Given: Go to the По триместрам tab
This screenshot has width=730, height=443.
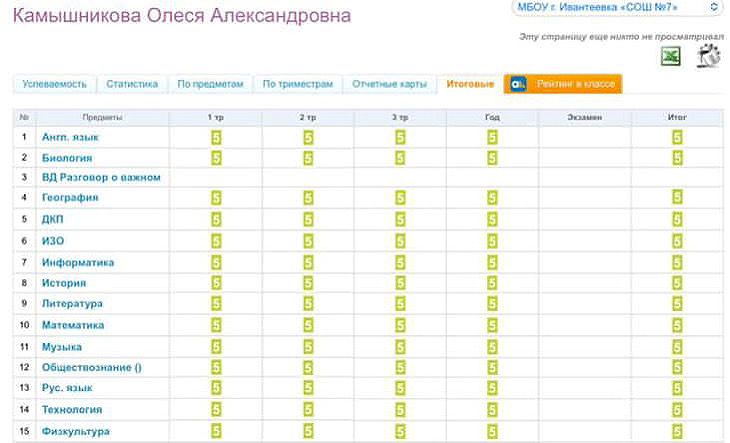Looking at the screenshot, I should point(297,85).
